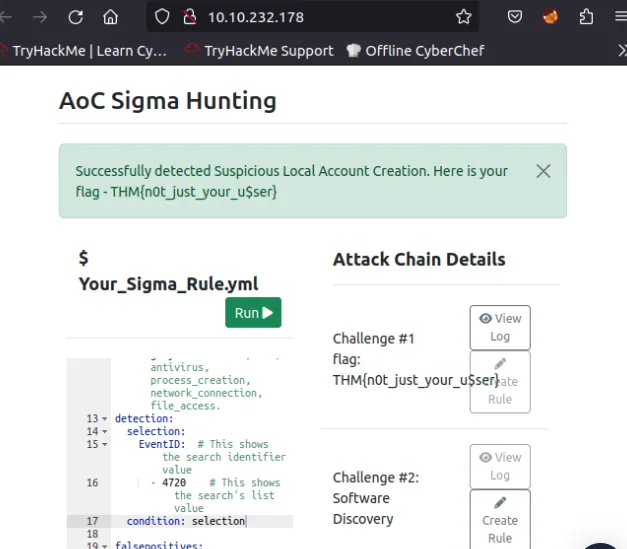Click line number 18 in the editor gutter

[x=92, y=534]
